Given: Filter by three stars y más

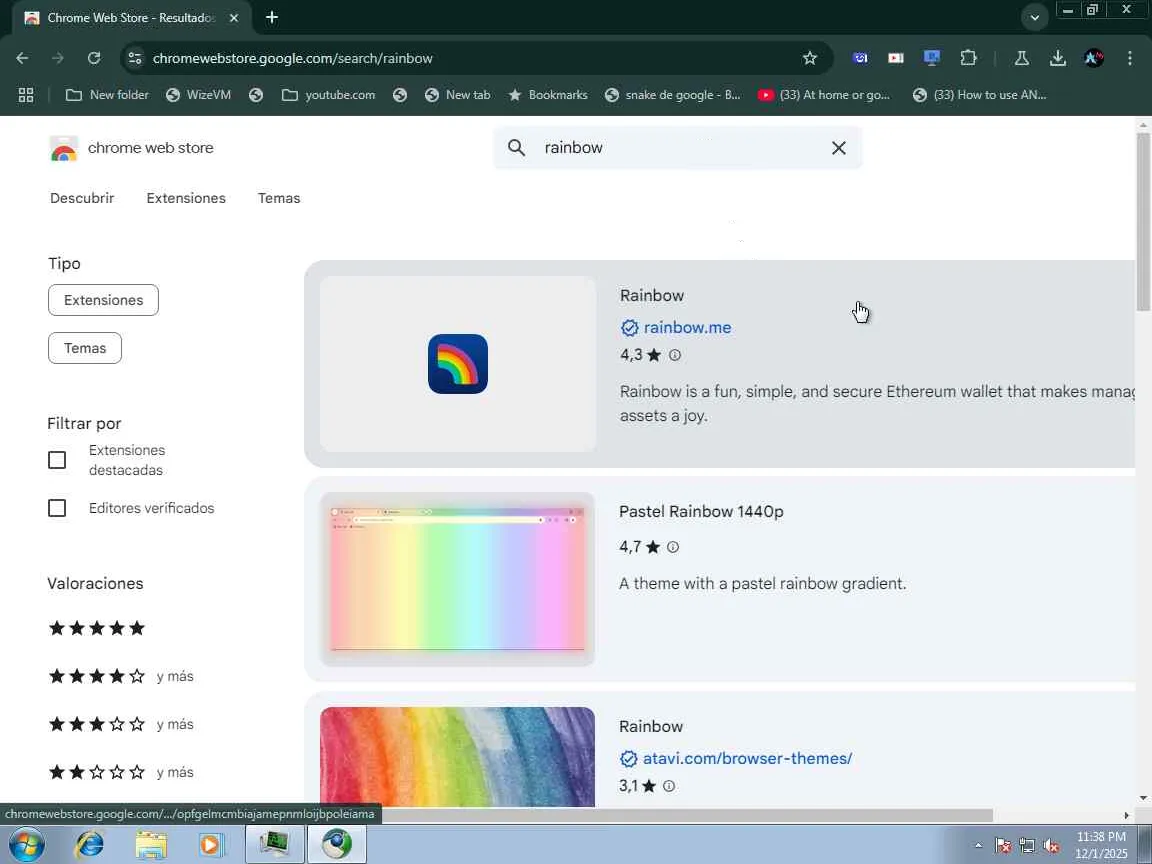Looking at the screenshot, I should coord(121,724).
